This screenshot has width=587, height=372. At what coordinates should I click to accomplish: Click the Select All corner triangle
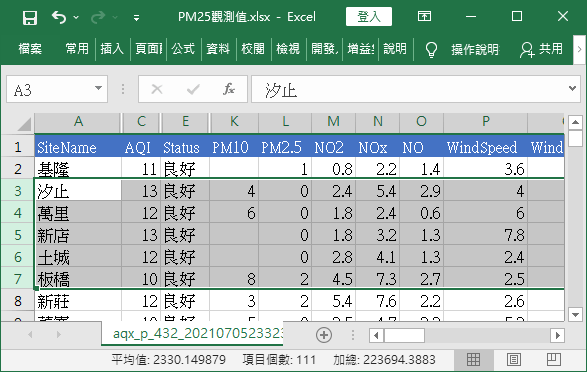click(23, 123)
